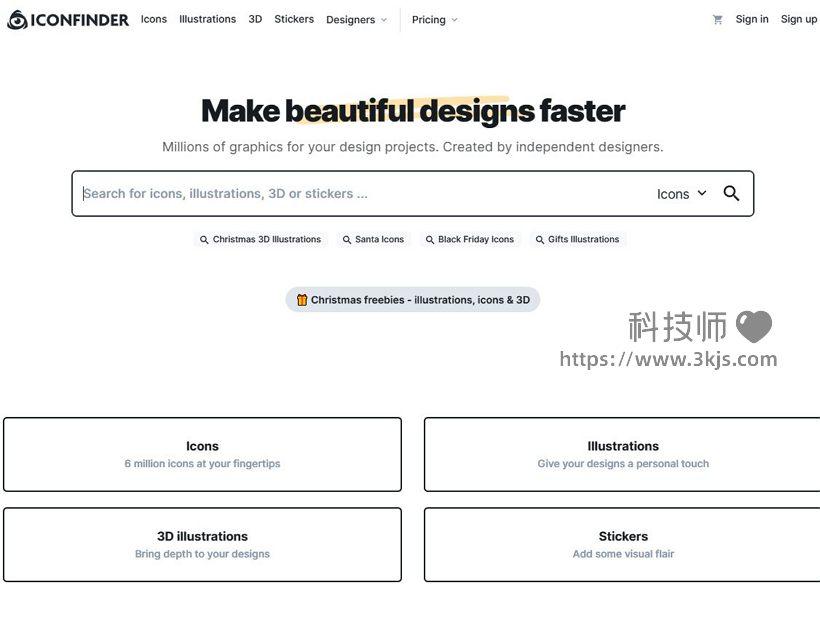This screenshot has width=820, height=620.
Task: Click the Sign in link
Action: (x=752, y=19)
